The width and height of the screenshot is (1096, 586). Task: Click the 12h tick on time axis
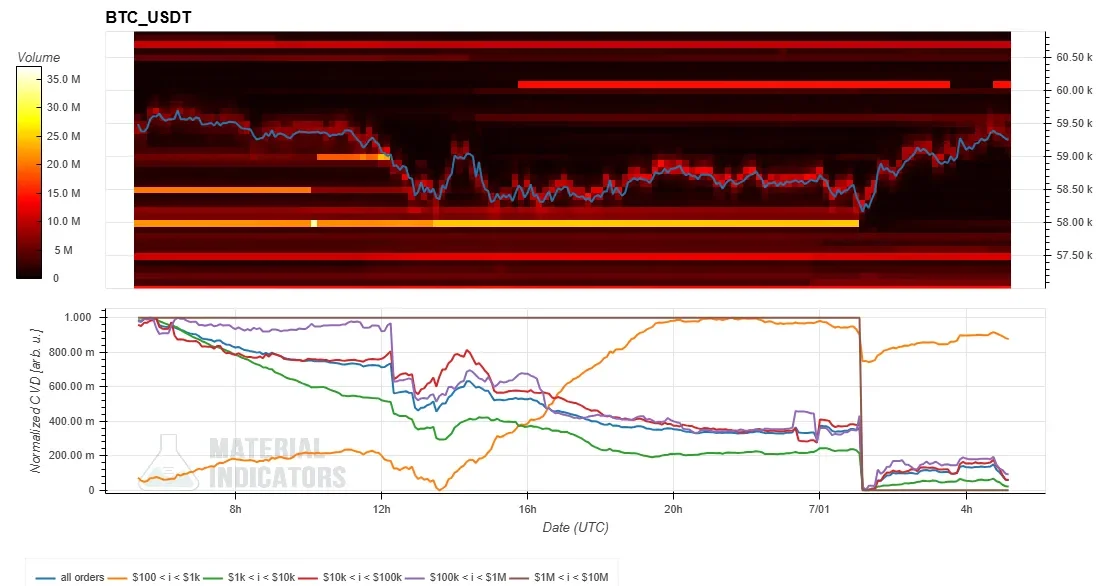382,509
